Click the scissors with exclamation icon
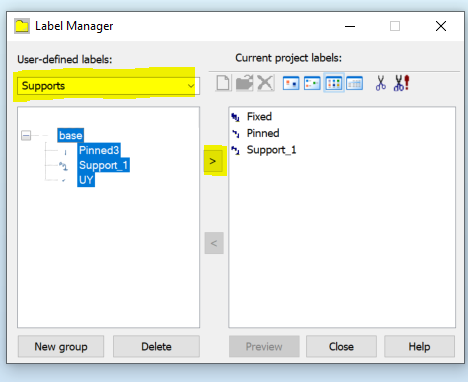Screen dimensions: 468x382 (401, 83)
